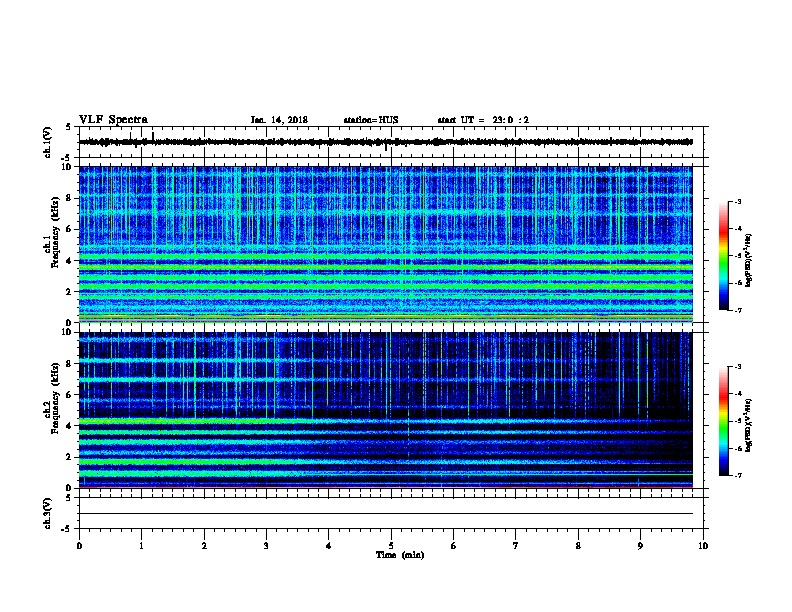This screenshot has width=792, height=612.
Task: Click the "8" tick on ch.2 frequency axis
Action: tap(70, 364)
